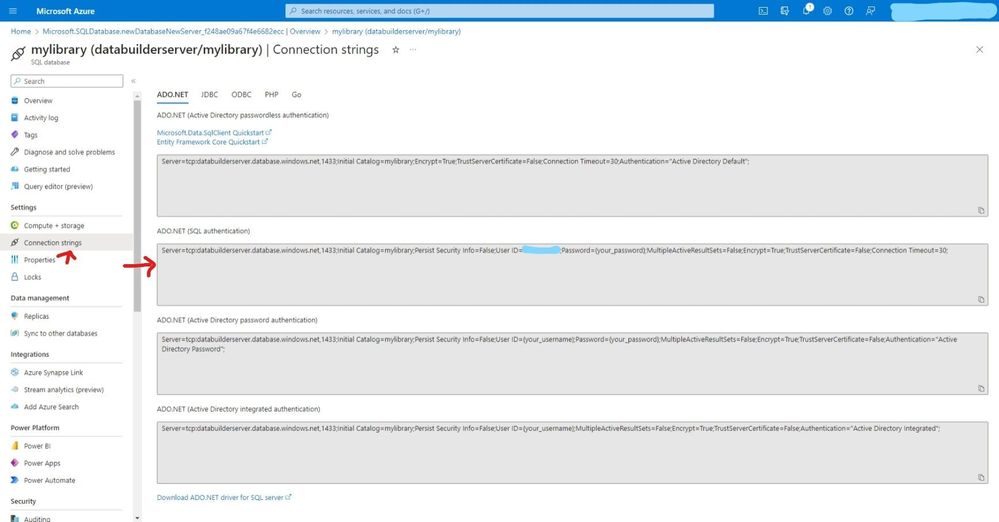Screen dimensions: 999x522
Task: Open Stream analytics (preview)
Action: (x=64, y=389)
